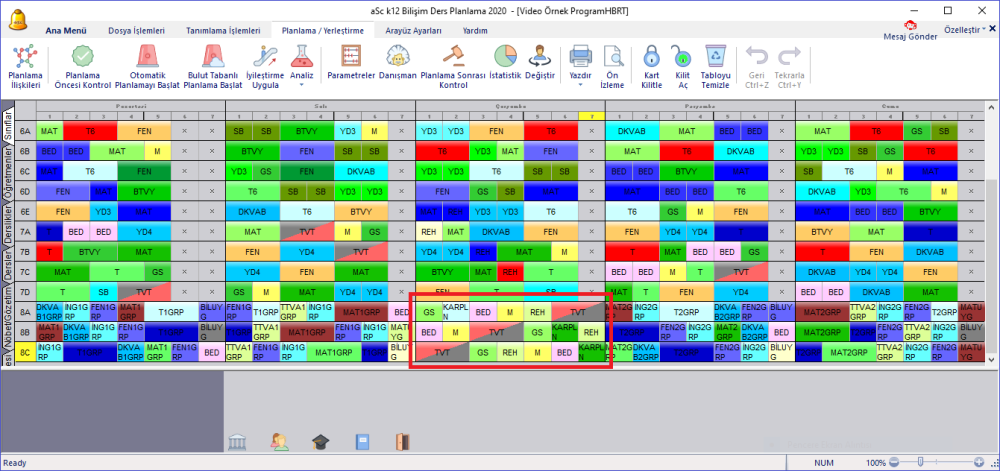The height and width of the screenshot is (471, 1000).
Task: Select the Sınıflar vertical side tab
Action: tap(7, 126)
